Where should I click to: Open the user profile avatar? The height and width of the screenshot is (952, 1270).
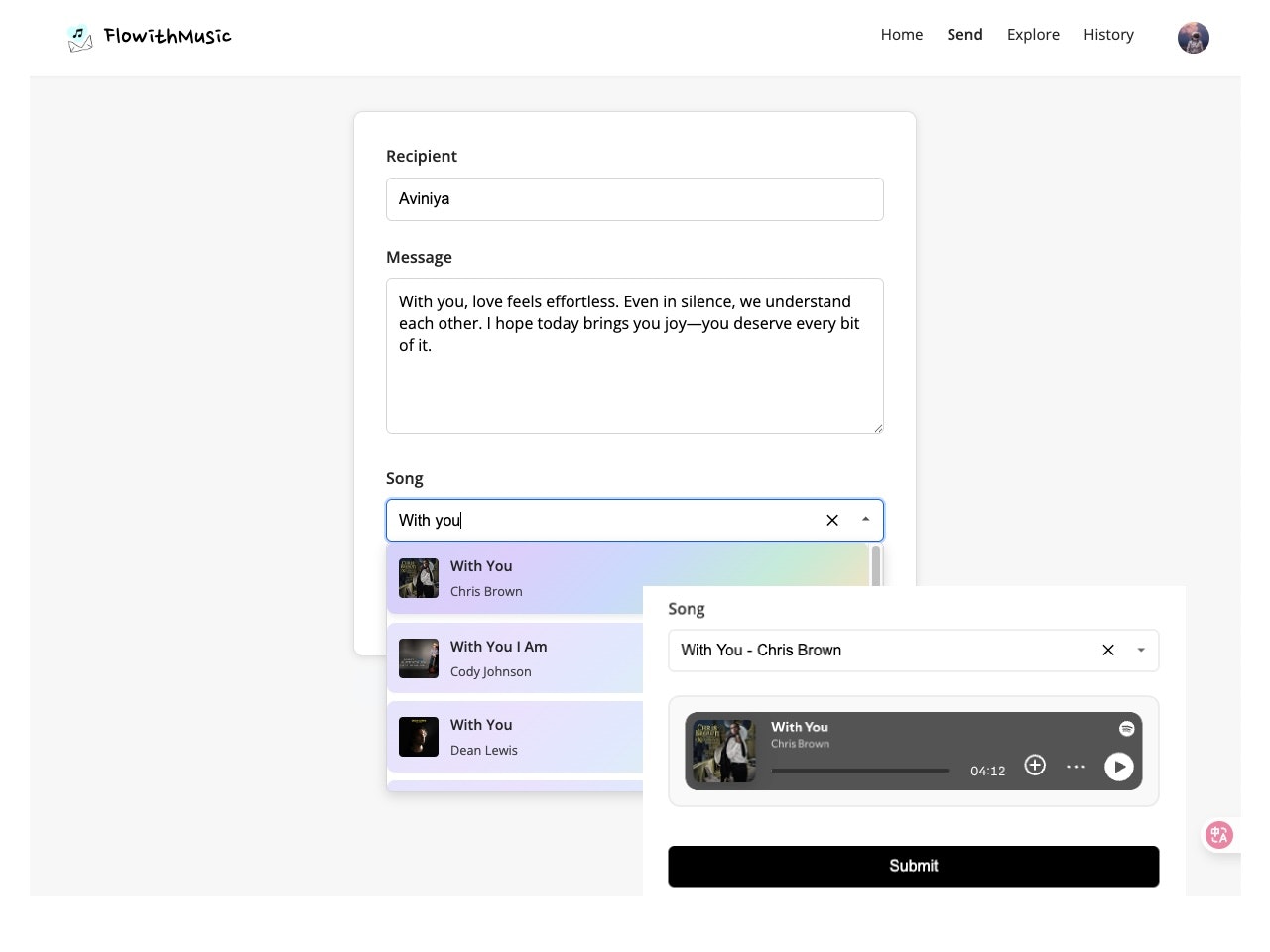pos(1193,38)
